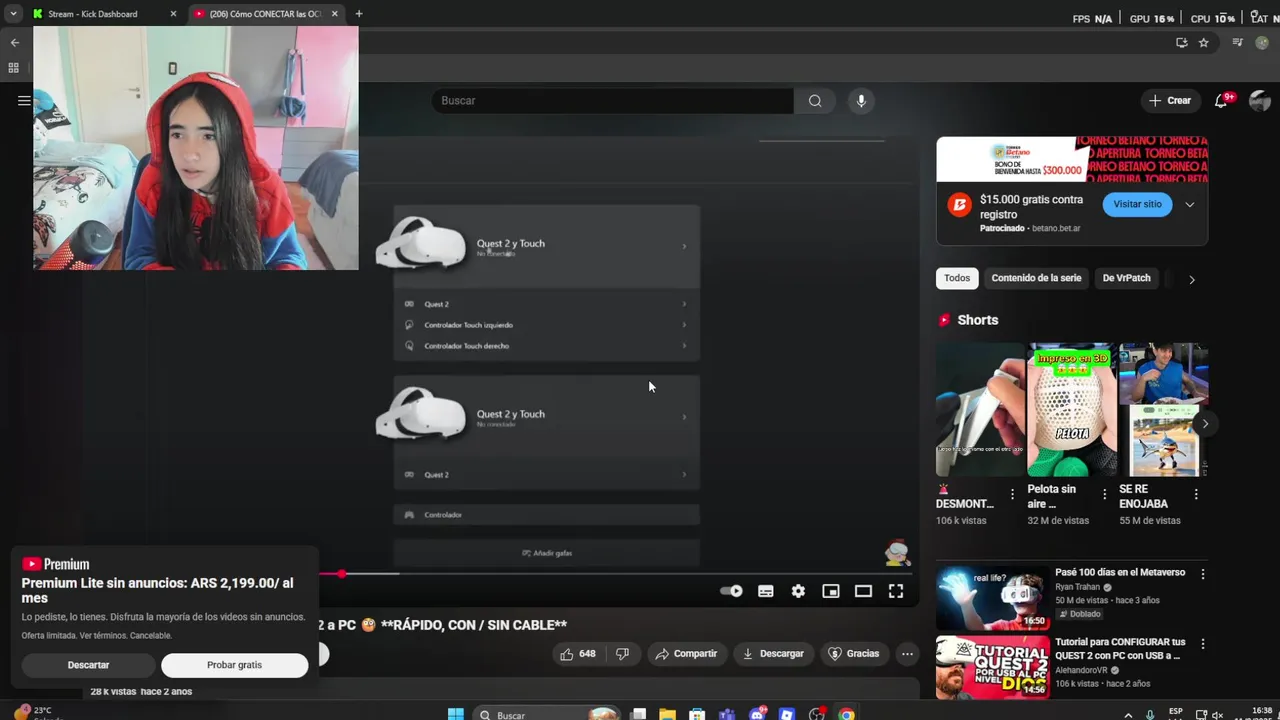Dislike the video
1280x720 pixels.
(x=622, y=654)
